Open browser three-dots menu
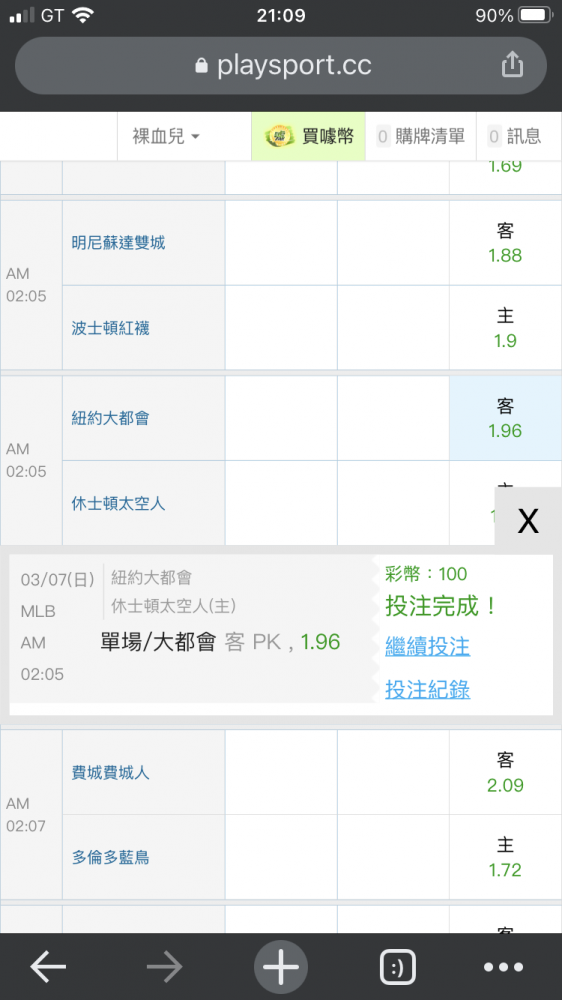This screenshot has height=1000, width=562. point(503,967)
